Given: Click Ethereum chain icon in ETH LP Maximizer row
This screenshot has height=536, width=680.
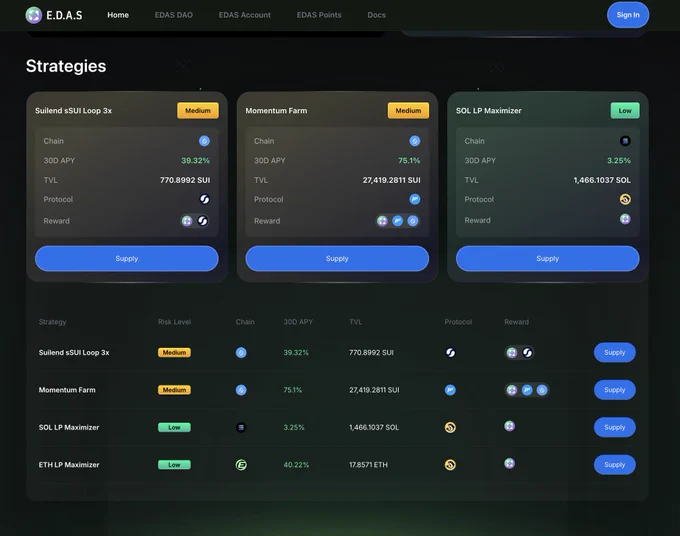Looking at the screenshot, I should click(x=241, y=465).
